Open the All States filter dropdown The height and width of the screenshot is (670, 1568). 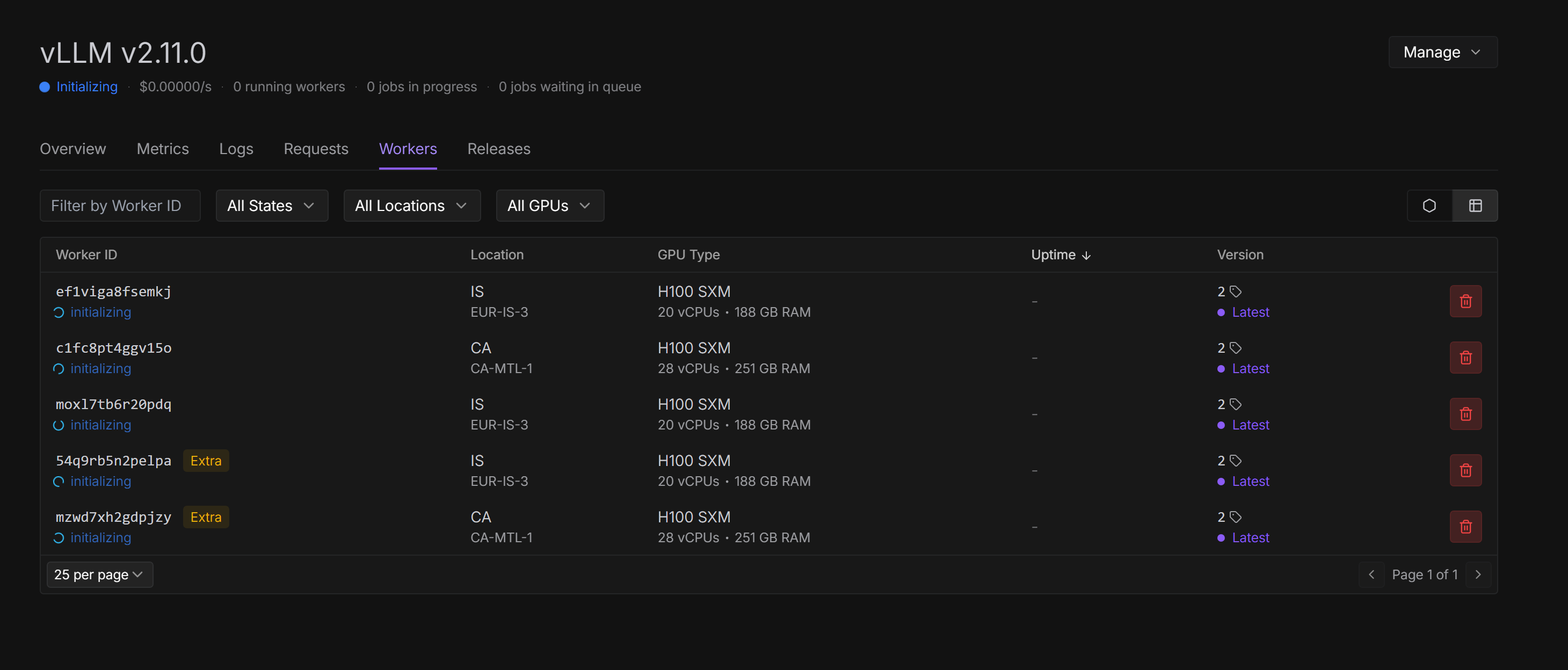(x=272, y=206)
